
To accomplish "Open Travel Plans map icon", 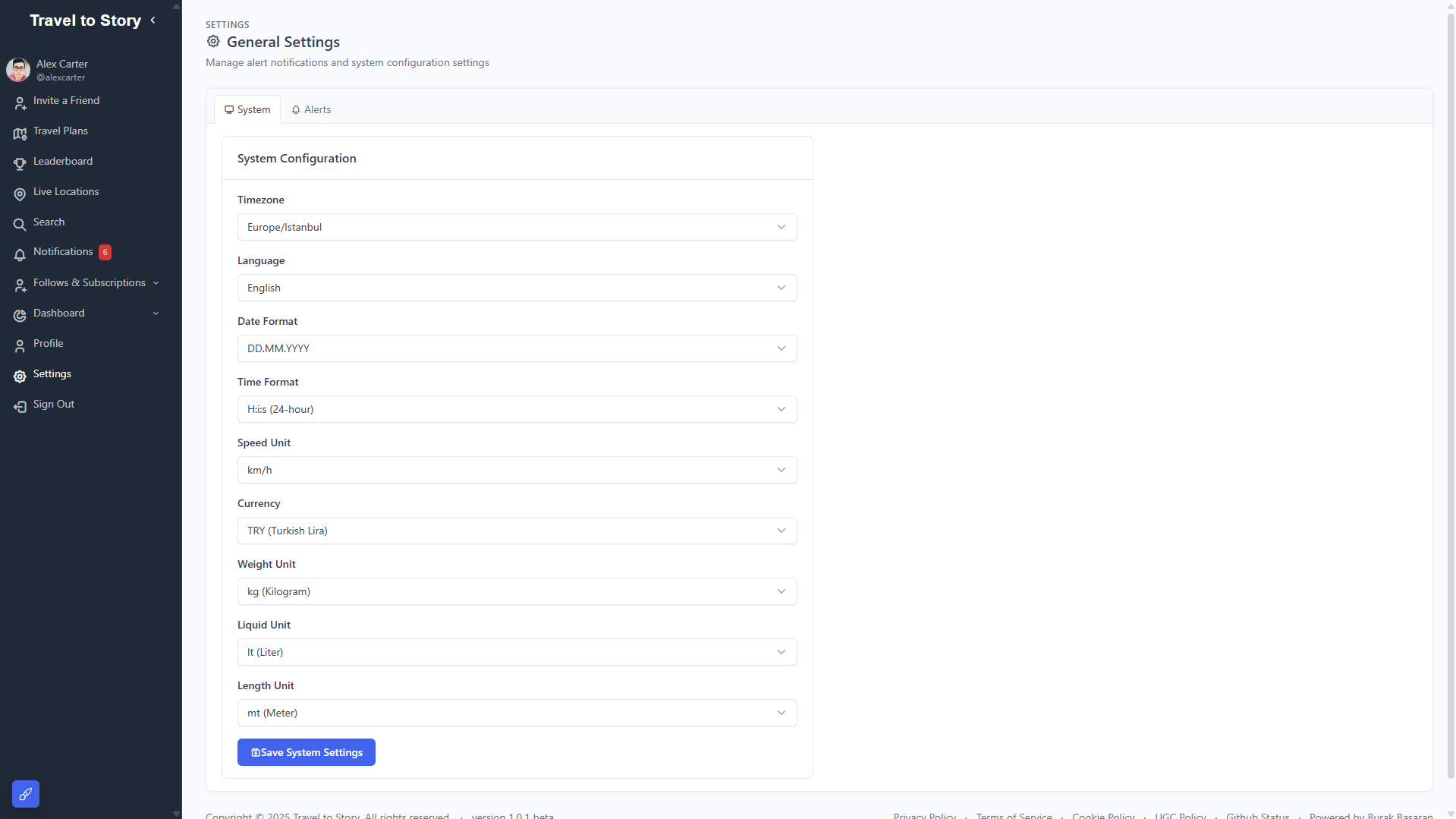I will pyautogui.click(x=20, y=133).
